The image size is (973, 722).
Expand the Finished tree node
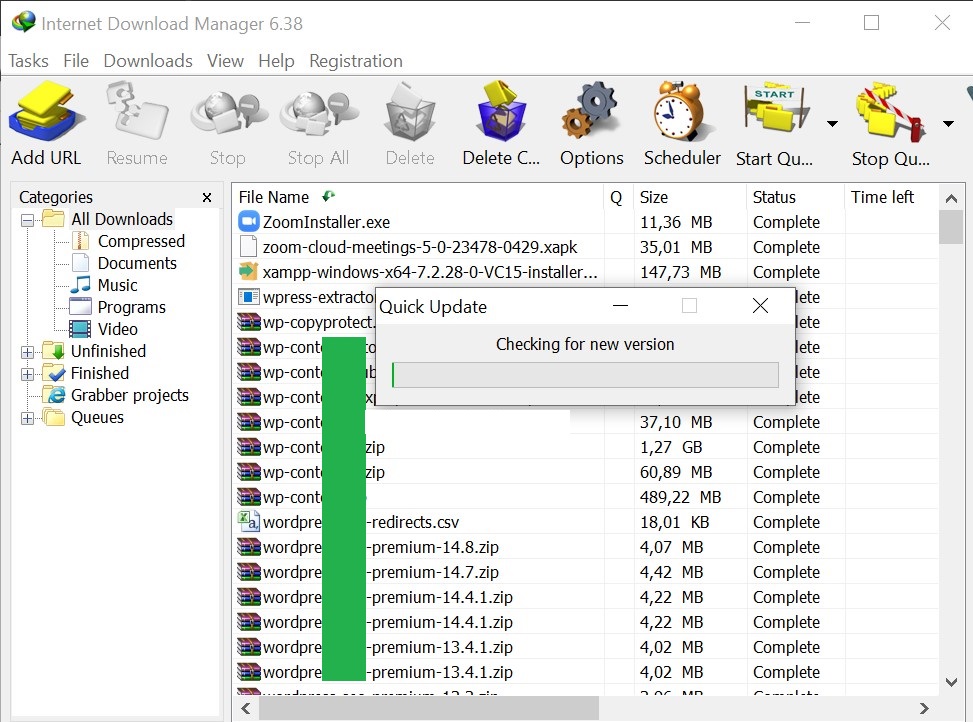pyautogui.click(x=27, y=375)
